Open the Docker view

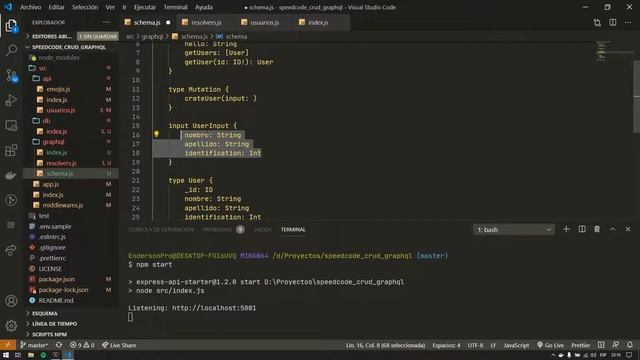pyautogui.click(x=11, y=175)
